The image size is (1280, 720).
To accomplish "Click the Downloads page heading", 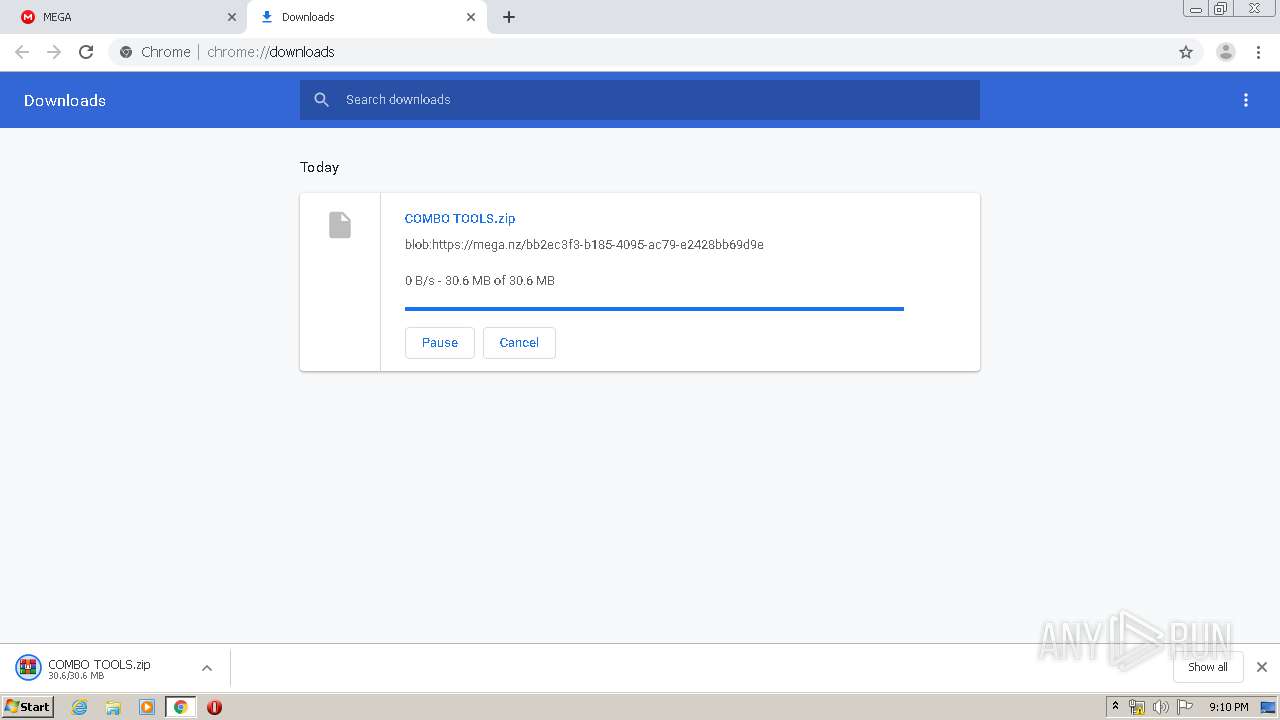I will coord(65,100).
